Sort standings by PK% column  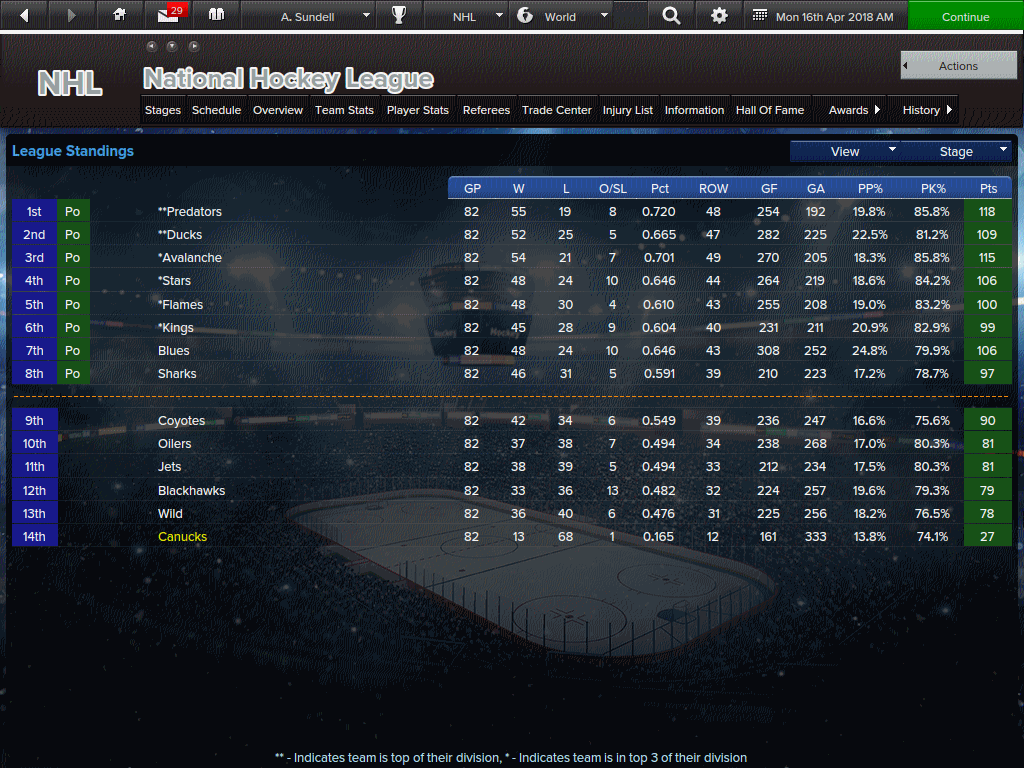tap(933, 189)
